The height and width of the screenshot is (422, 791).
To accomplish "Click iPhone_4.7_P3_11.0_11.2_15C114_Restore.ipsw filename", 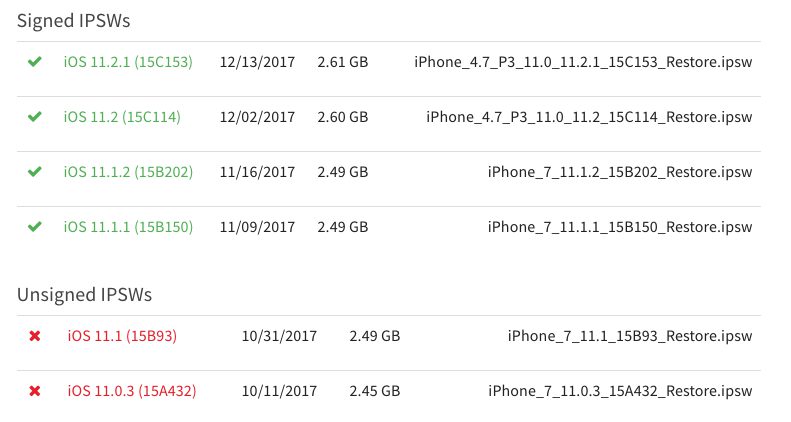I will coord(590,117).
